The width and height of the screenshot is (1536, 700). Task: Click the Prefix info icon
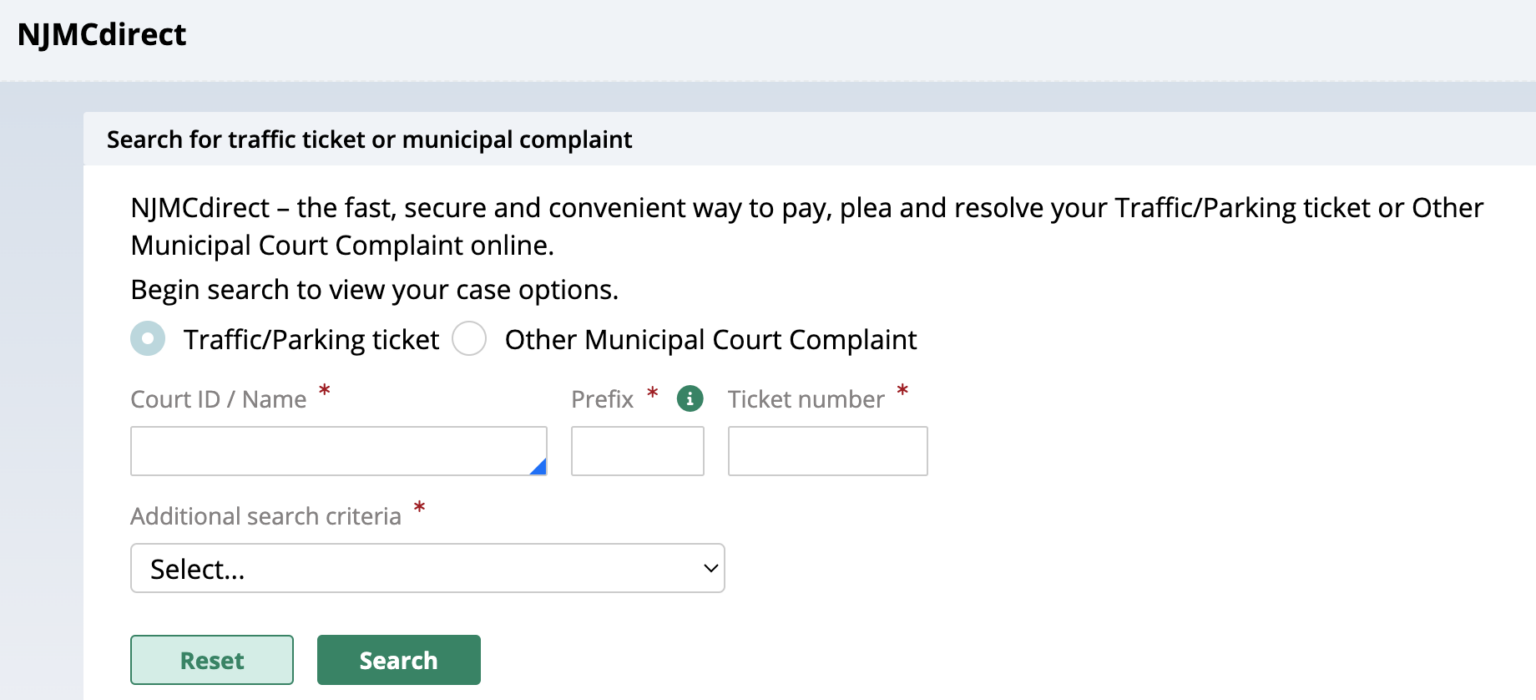coord(689,399)
